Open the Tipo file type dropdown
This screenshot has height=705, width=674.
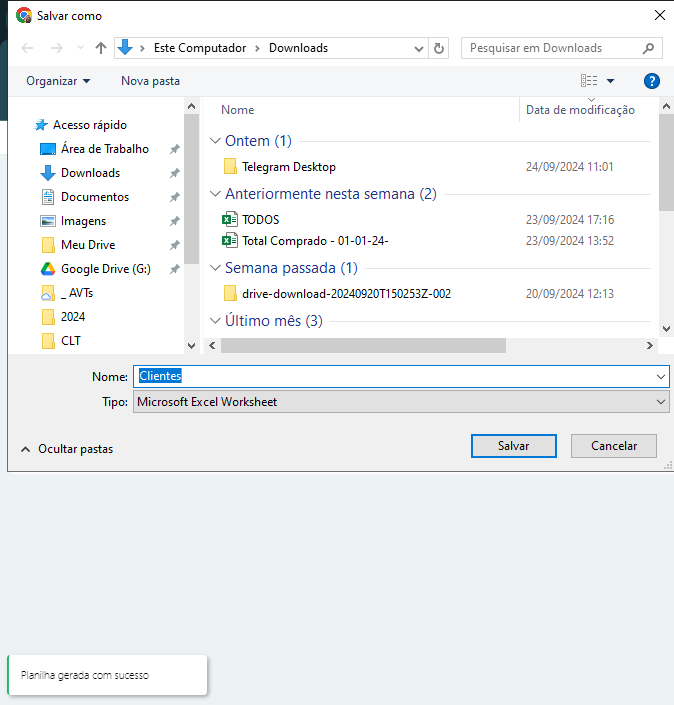400,401
